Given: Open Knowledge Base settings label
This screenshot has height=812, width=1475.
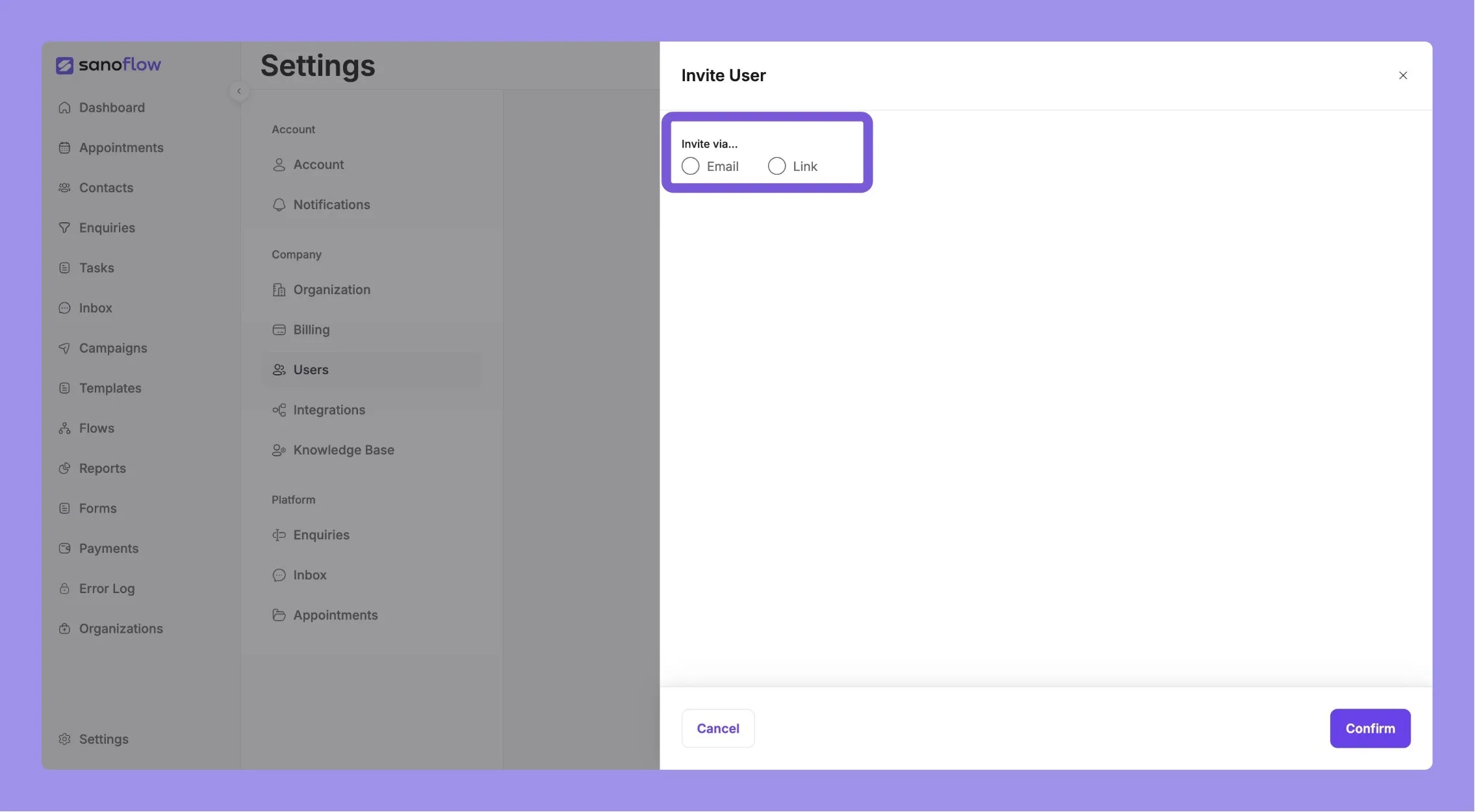Looking at the screenshot, I should pyautogui.click(x=344, y=450).
